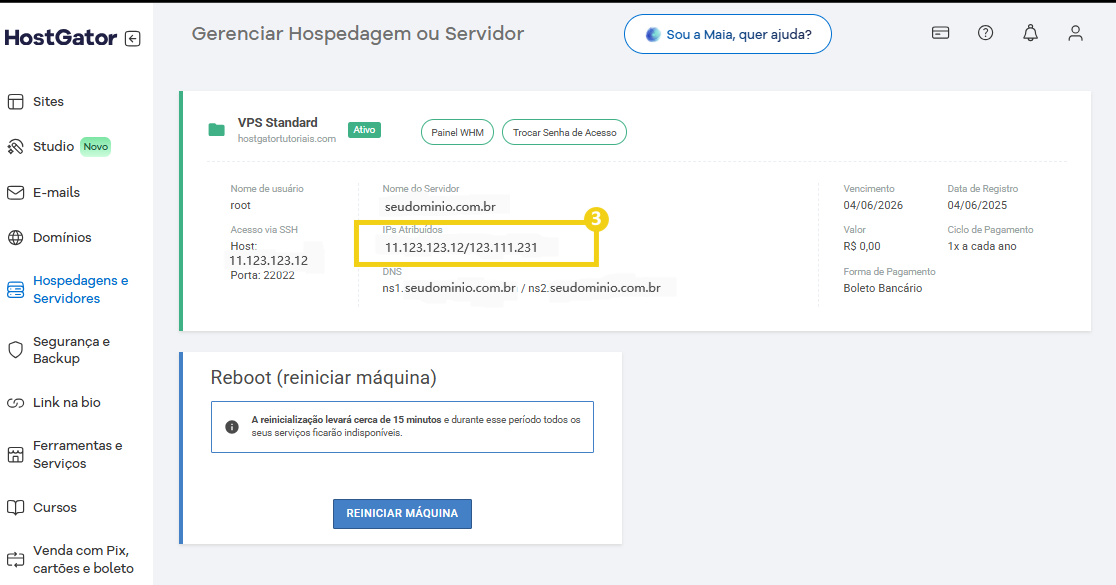1116x585 pixels.
Task: Show notifications via the bell icon
Action: pos(1031,33)
